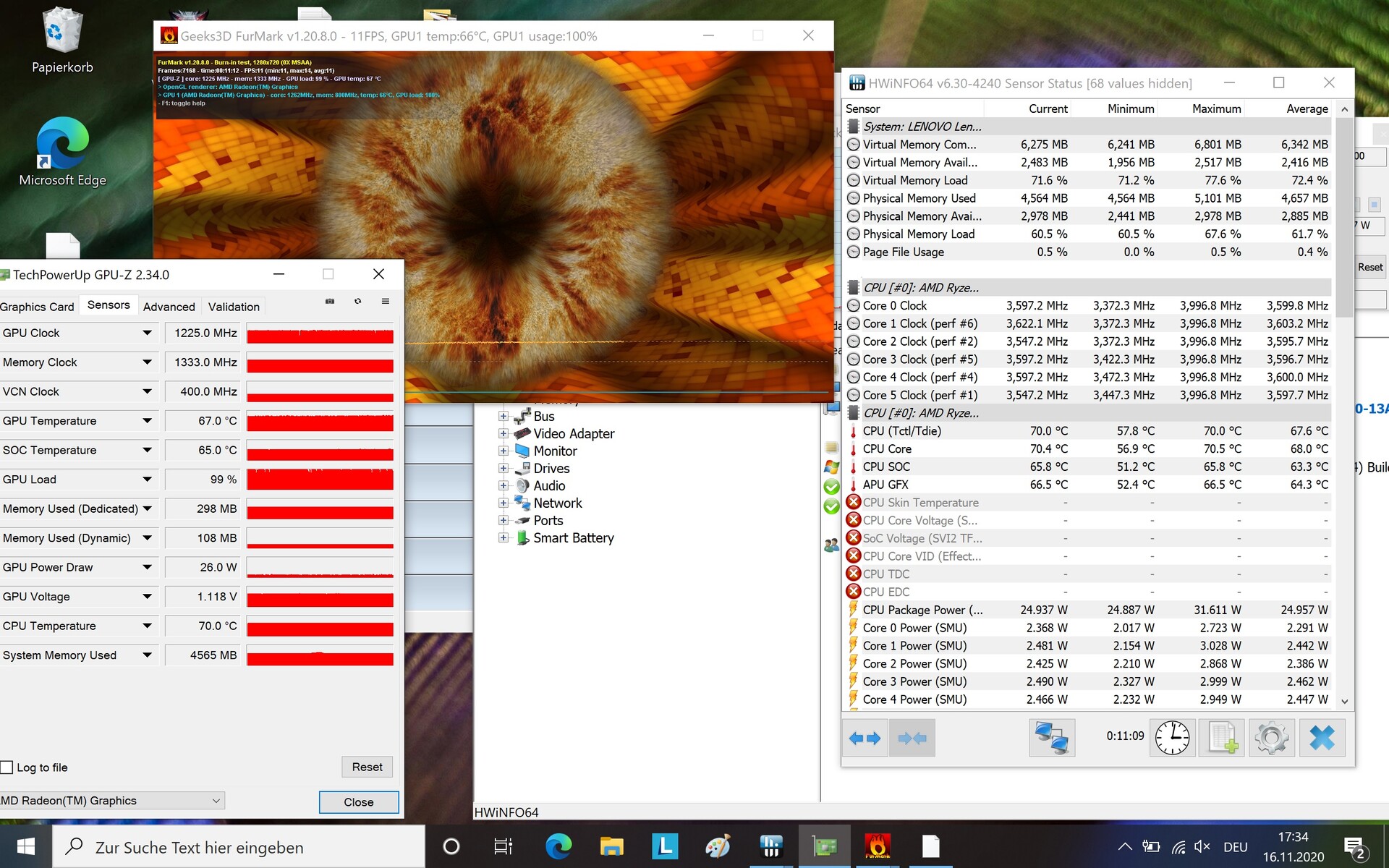Screen dimensions: 1389x868
Task: Enable Log to file checkbox
Action: pyautogui.click(x=7, y=767)
